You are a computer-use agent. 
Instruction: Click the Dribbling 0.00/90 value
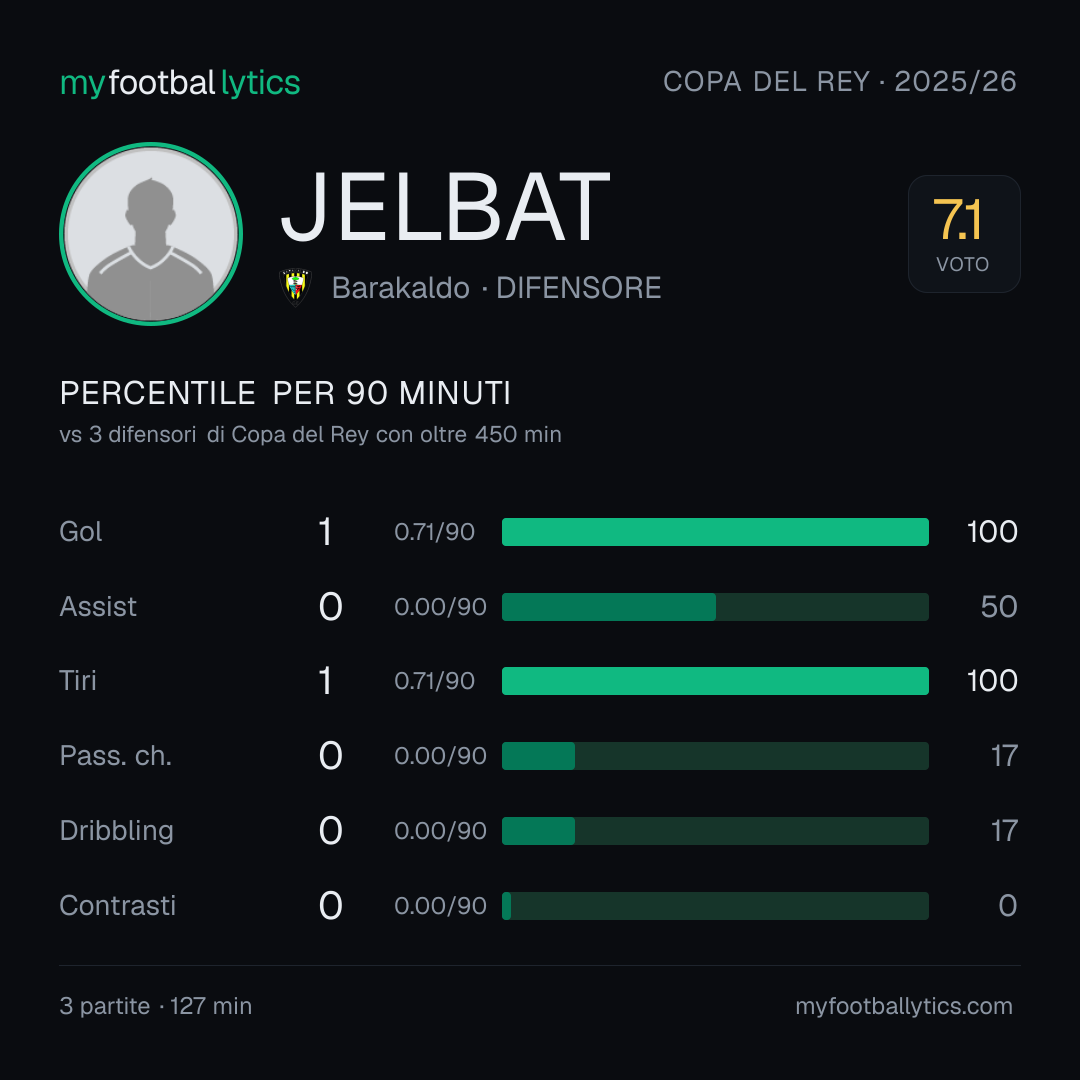click(x=440, y=831)
